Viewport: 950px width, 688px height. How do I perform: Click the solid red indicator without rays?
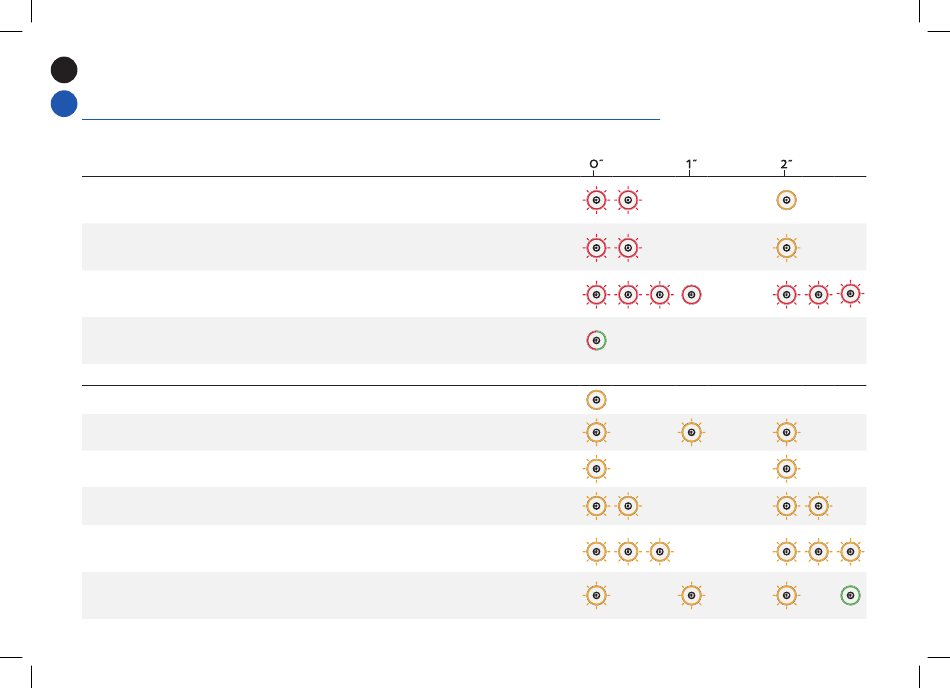coord(691,295)
